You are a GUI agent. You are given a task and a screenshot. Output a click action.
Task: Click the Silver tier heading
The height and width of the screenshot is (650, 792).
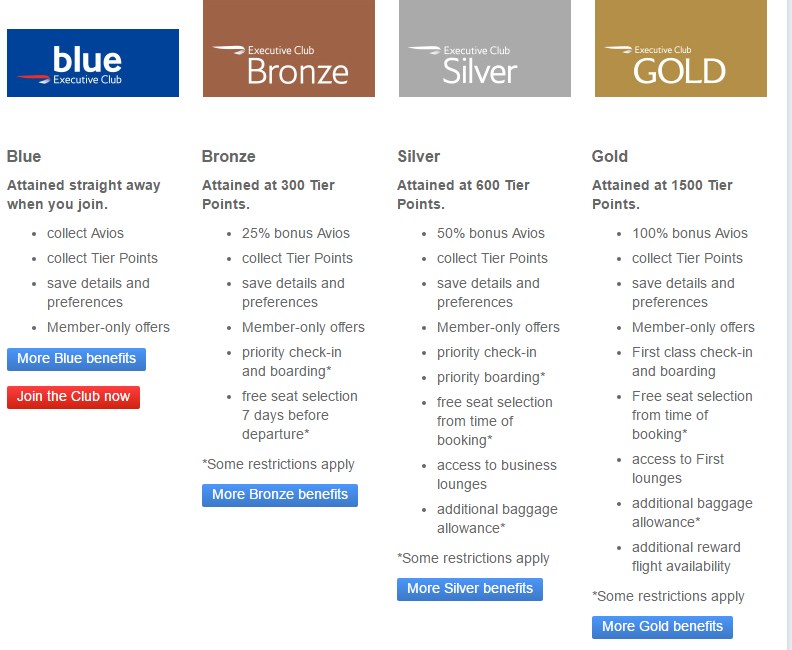coord(419,156)
